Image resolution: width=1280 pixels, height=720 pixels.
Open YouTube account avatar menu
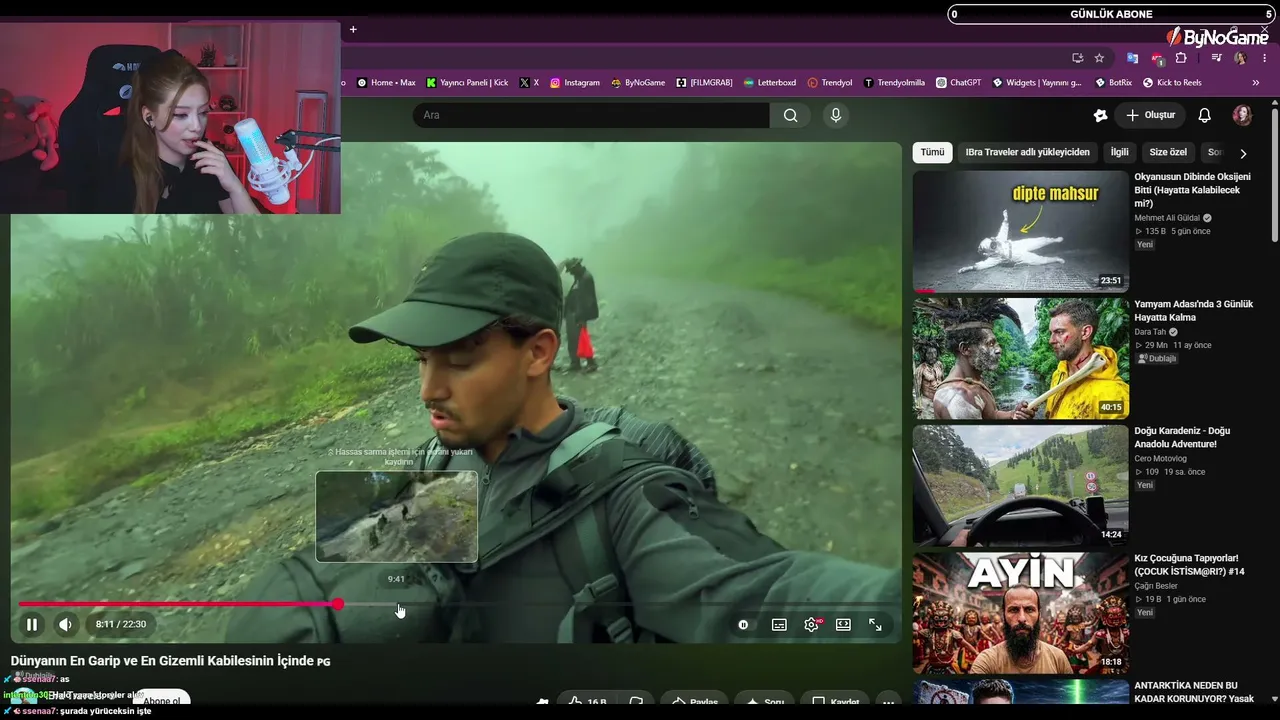click(x=1242, y=115)
